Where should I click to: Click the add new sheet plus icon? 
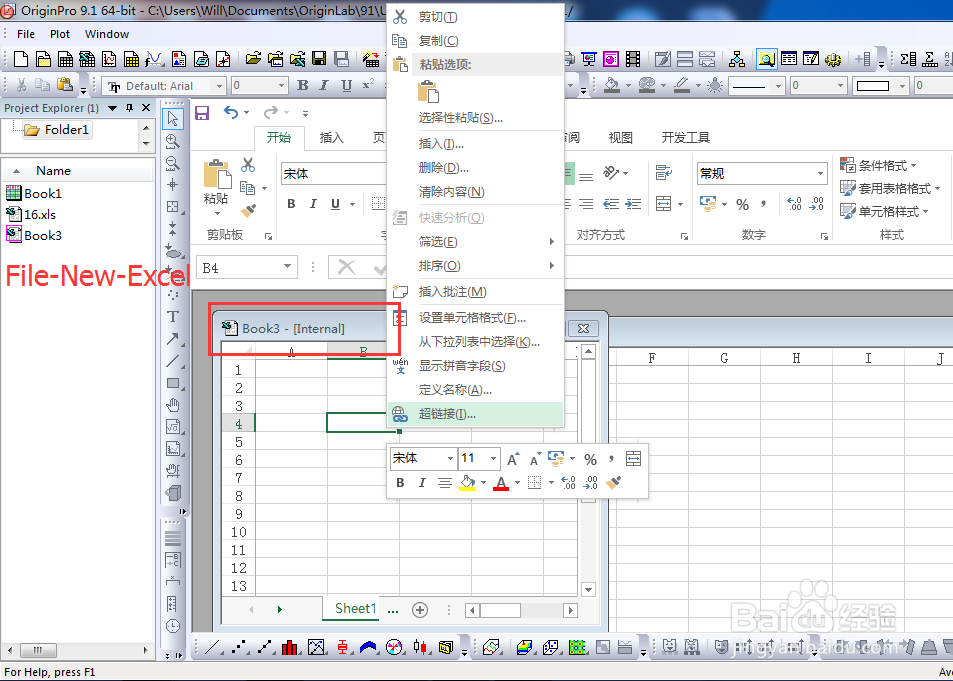(x=420, y=610)
